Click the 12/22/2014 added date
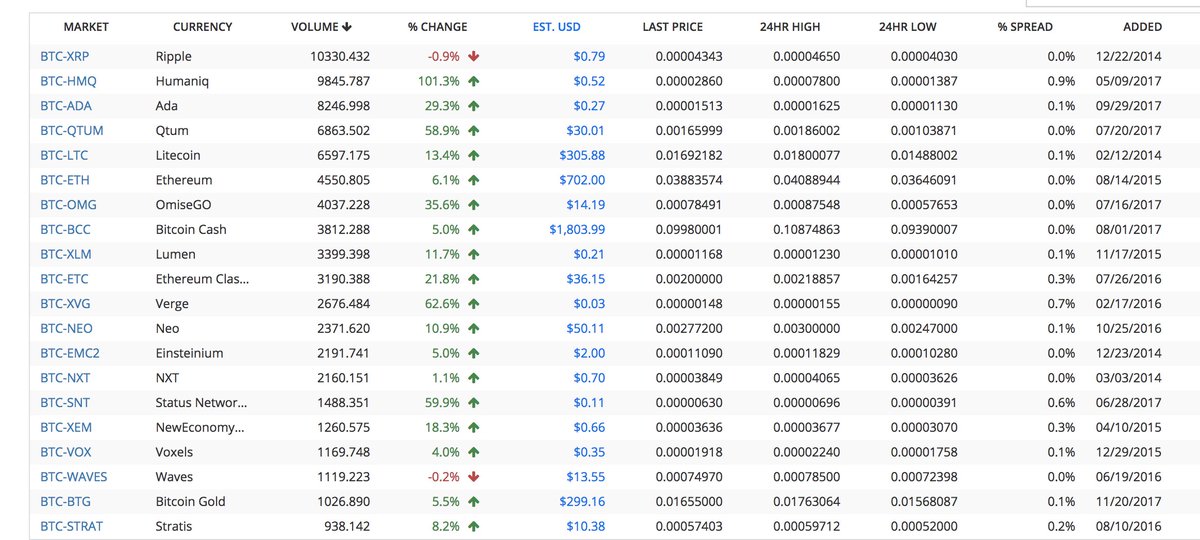The height and width of the screenshot is (540, 1200). pos(1129,57)
